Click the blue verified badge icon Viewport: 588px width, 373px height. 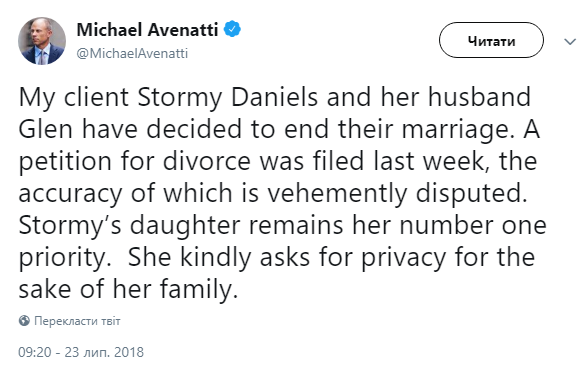point(232,29)
